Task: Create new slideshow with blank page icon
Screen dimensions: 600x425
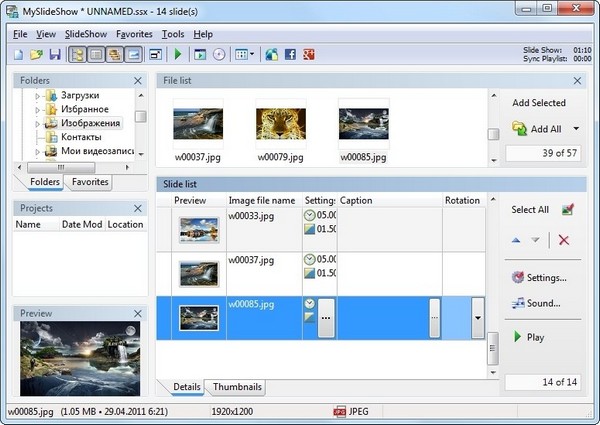Action: (20, 53)
